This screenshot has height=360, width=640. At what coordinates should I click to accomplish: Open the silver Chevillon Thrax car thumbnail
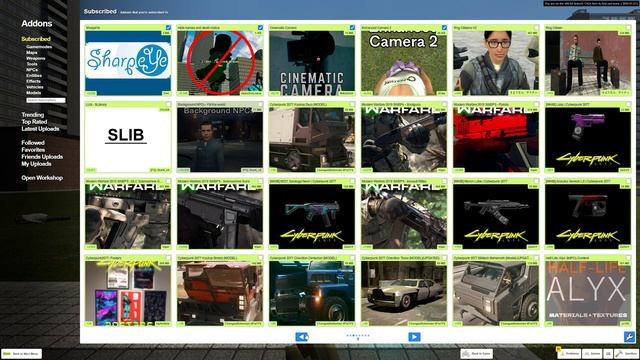pyautogui.click(x=404, y=294)
